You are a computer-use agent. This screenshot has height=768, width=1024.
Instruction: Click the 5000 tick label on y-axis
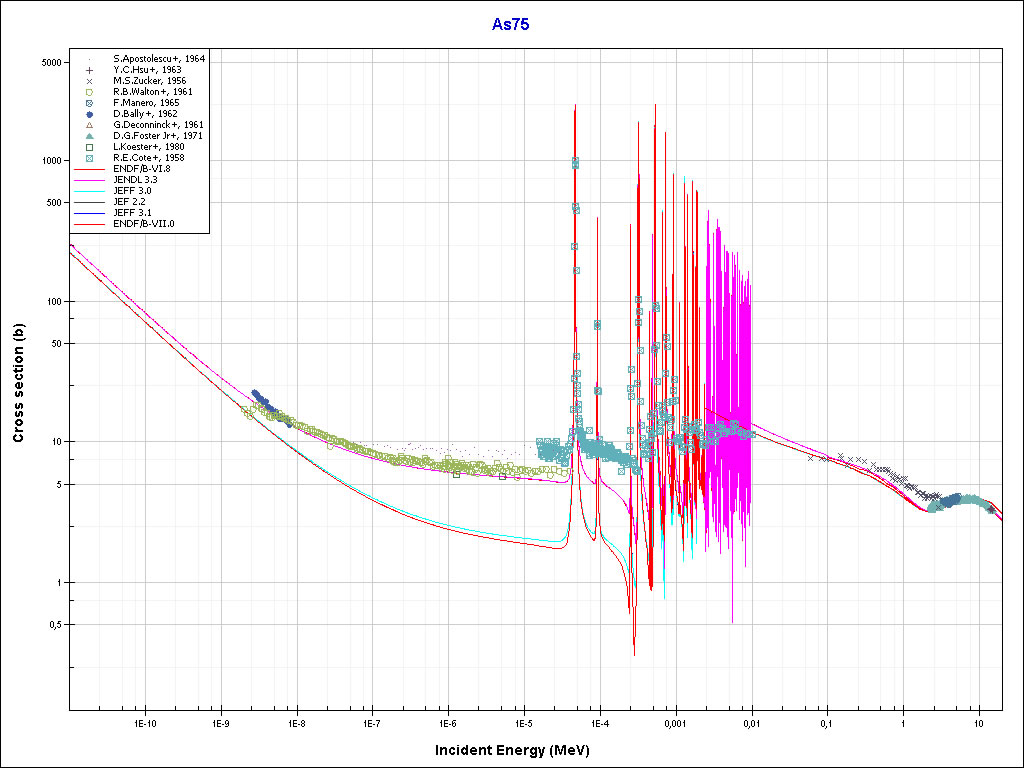[x=52, y=62]
